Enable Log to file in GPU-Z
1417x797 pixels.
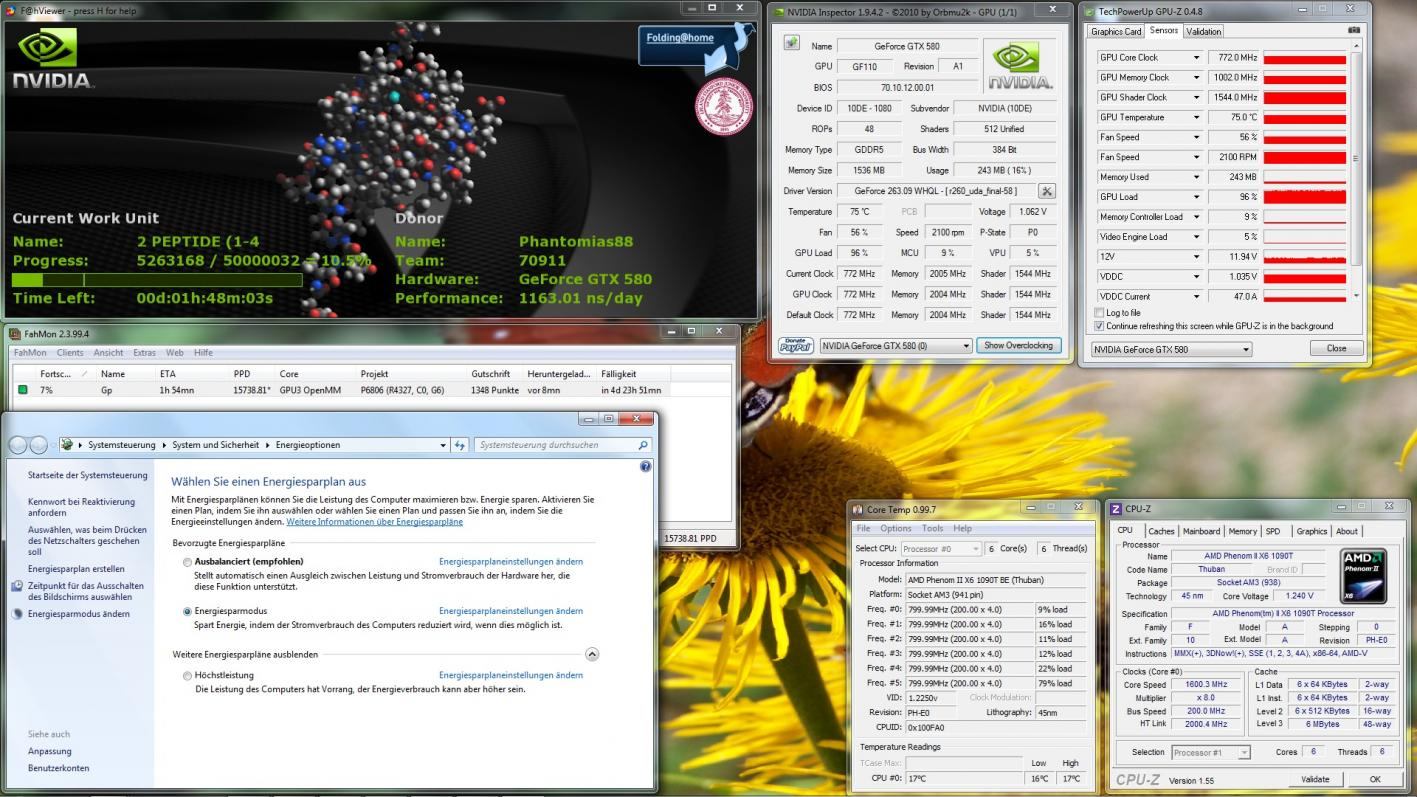point(1100,313)
